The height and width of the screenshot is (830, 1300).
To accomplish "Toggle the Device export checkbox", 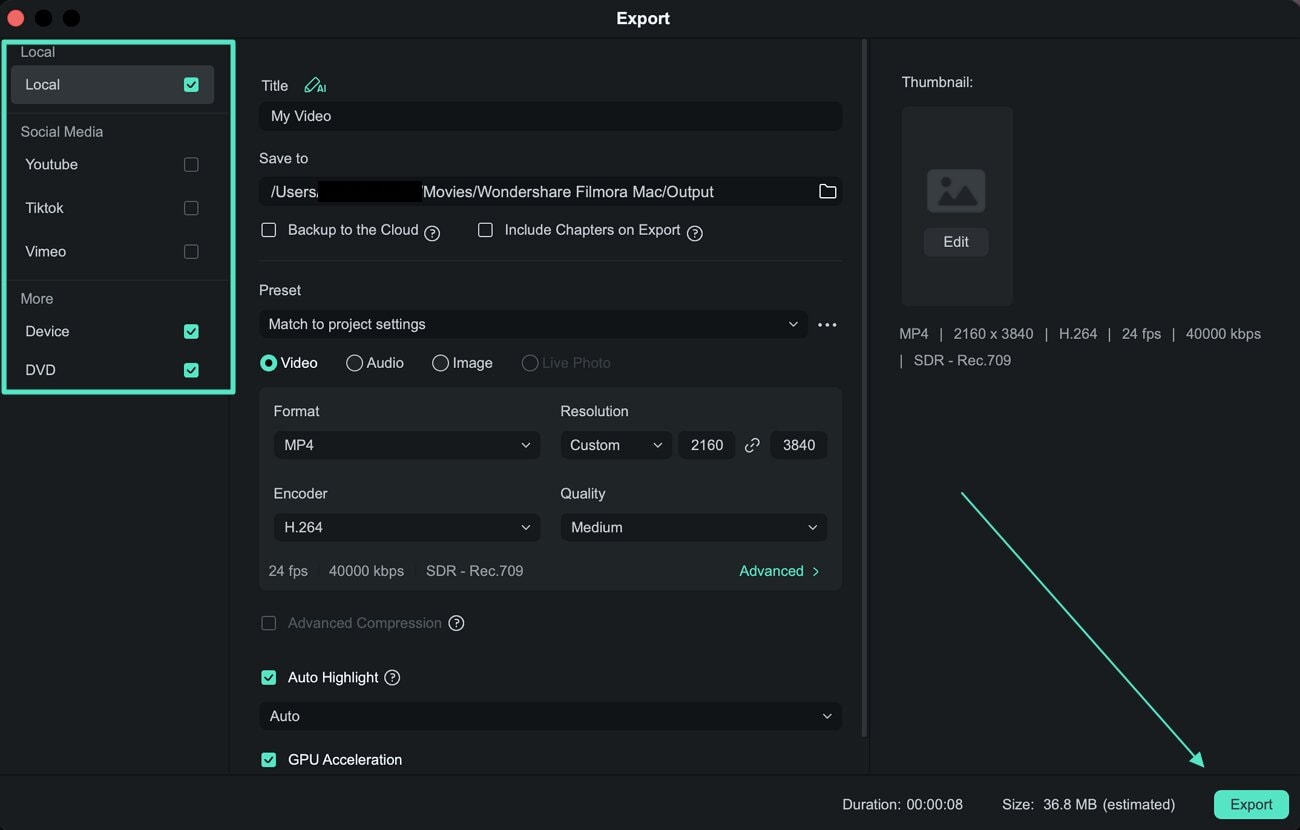I will tap(191, 331).
